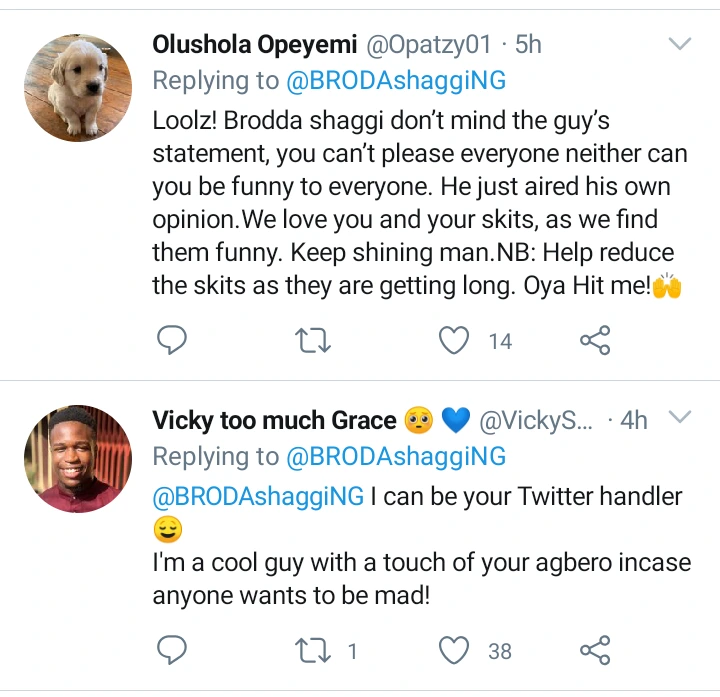
Task: Reply to Vicky too much Grace's tweet
Action: pos(174,652)
